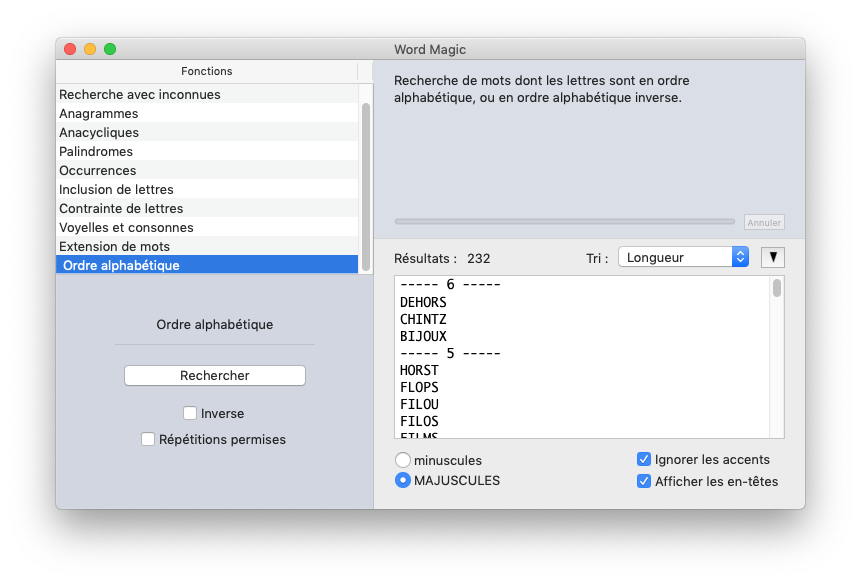
Task: Enable the Inverse checkbox
Action: pyautogui.click(x=190, y=413)
